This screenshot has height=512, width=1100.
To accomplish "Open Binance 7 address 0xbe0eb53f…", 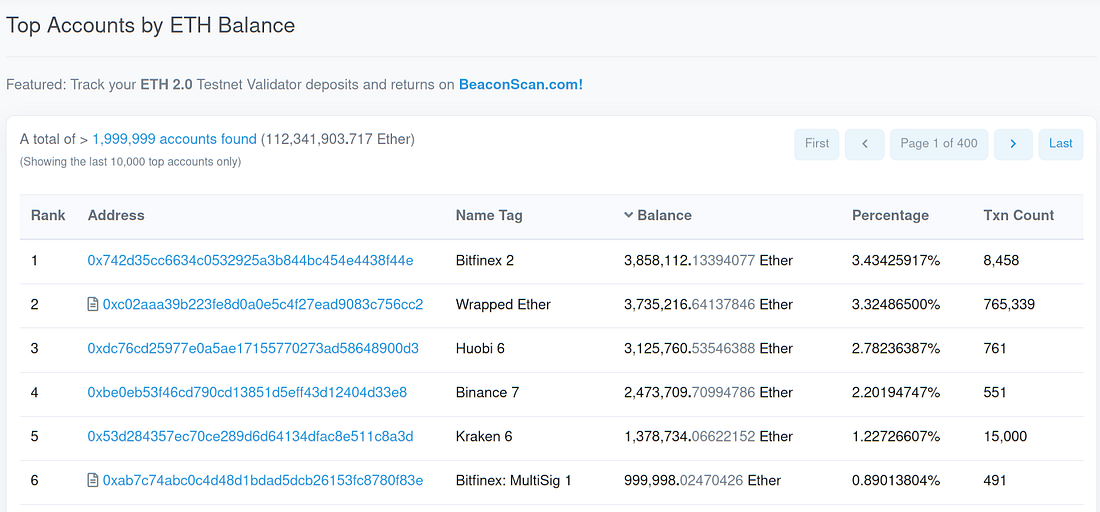I will pyautogui.click(x=247, y=393).
